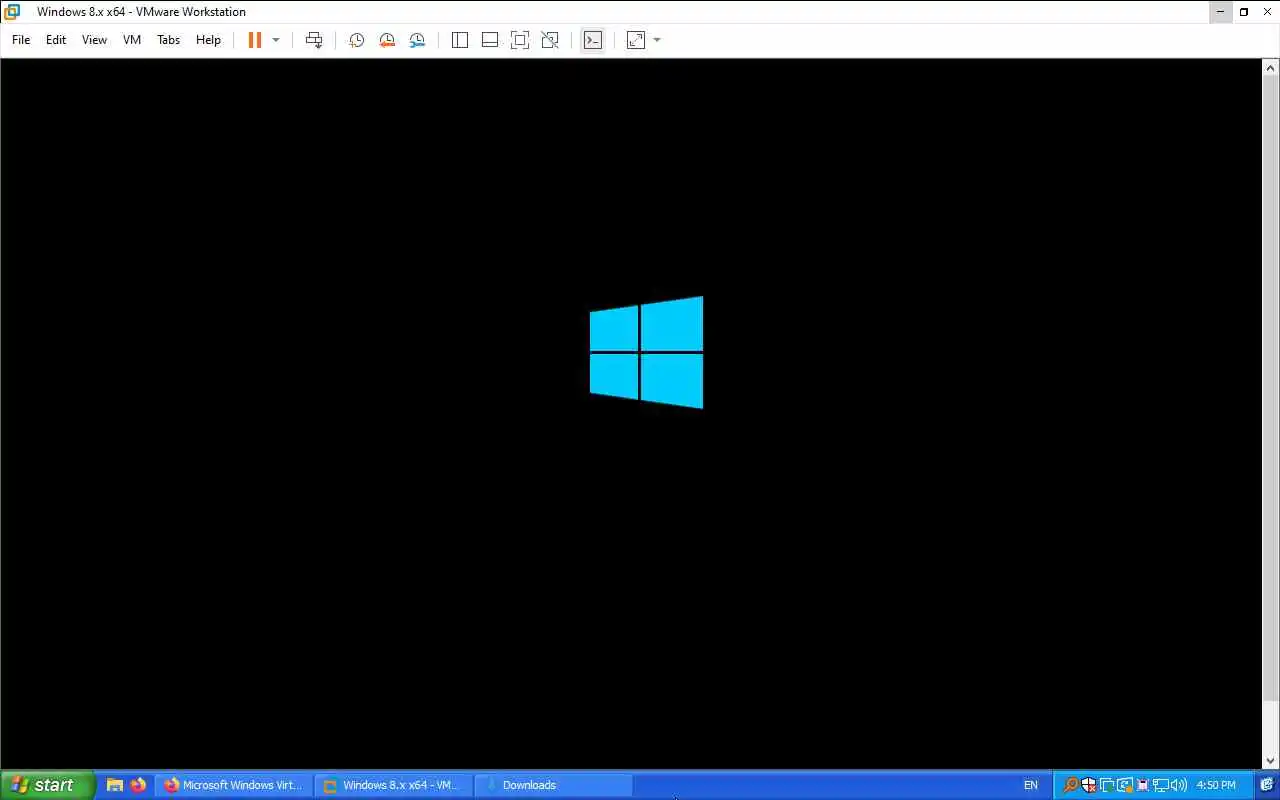Open the File menu
This screenshot has width=1280, height=800.
pyautogui.click(x=21, y=40)
